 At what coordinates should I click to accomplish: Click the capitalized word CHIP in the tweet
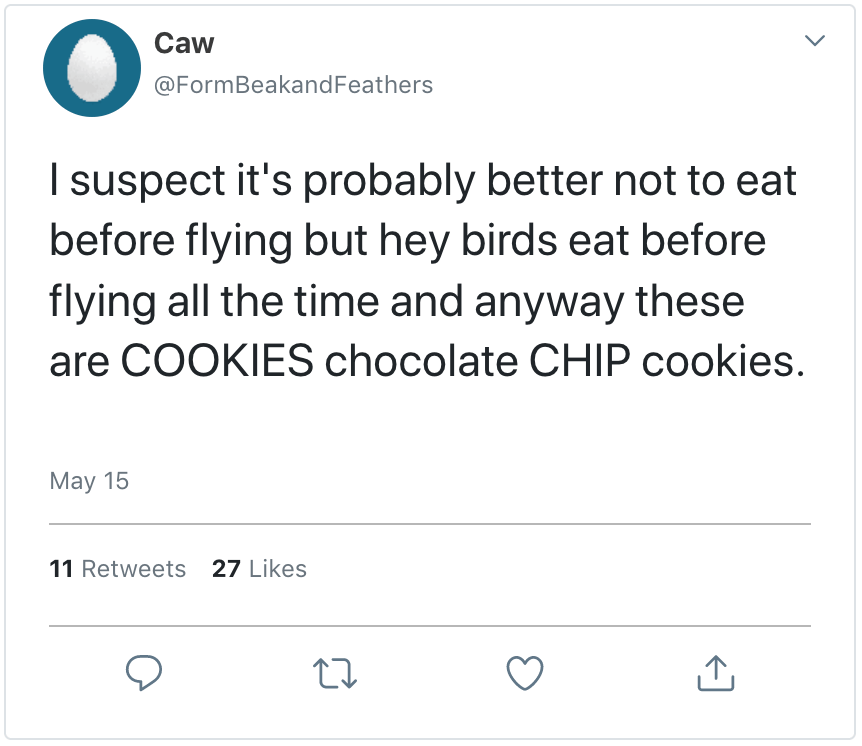point(580,361)
